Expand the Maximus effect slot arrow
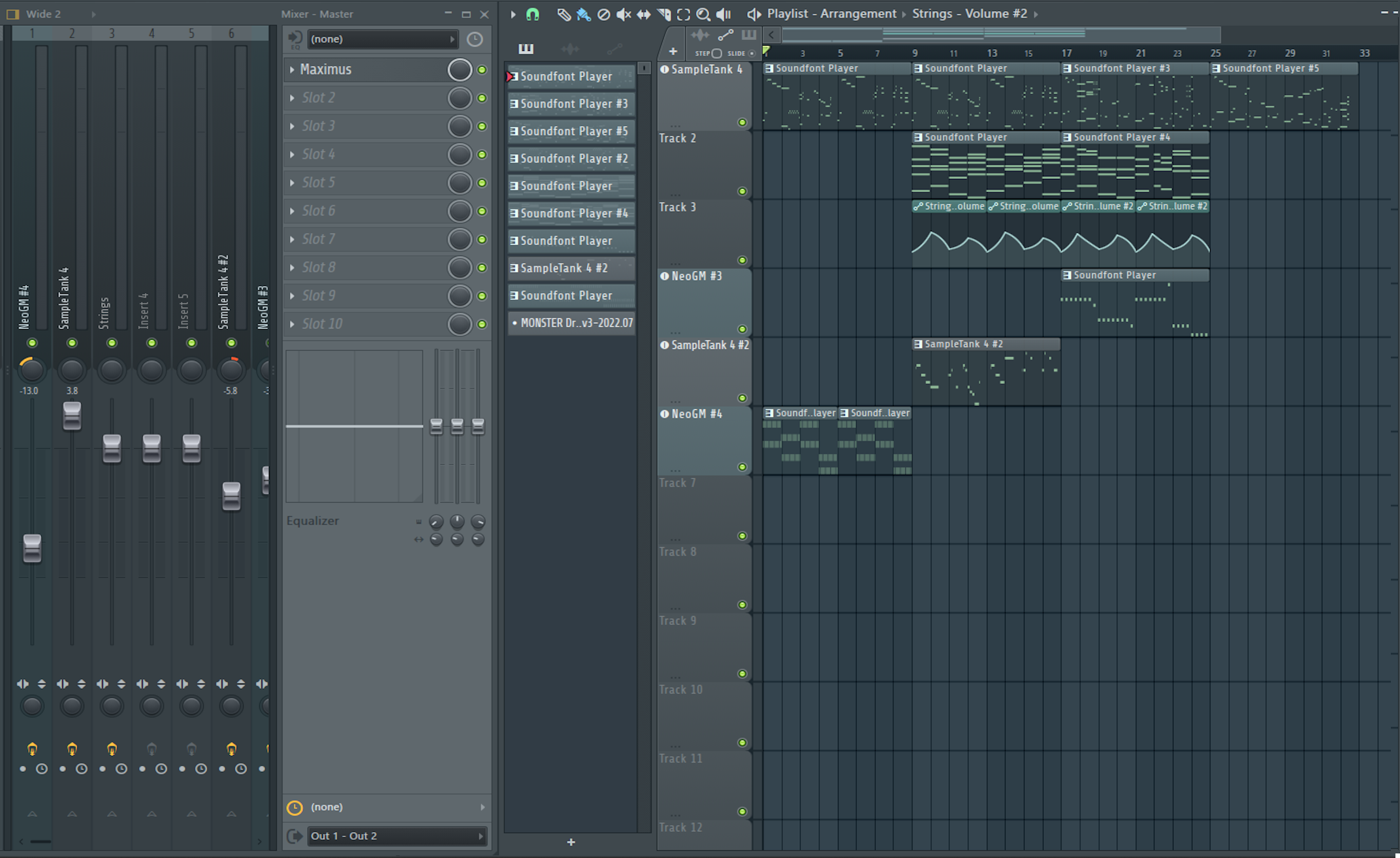The height and width of the screenshot is (858, 1400). [x=292, y=69]
